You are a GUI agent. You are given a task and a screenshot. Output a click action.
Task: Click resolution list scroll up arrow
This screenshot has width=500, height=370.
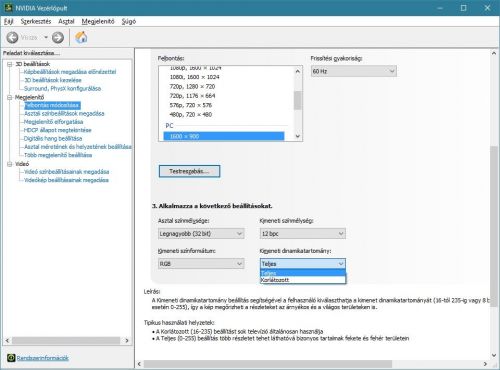click(x=298, y=71)
